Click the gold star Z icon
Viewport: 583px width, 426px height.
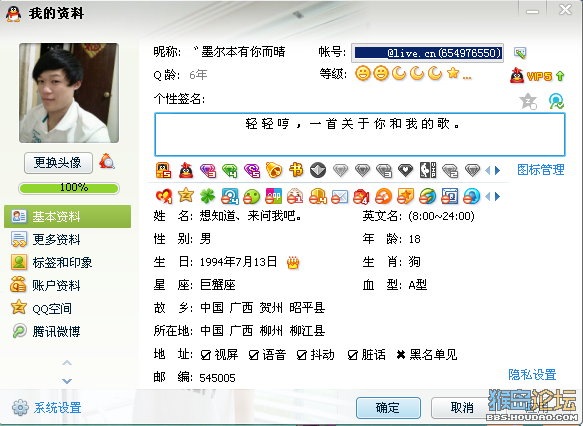click(186, 195)
